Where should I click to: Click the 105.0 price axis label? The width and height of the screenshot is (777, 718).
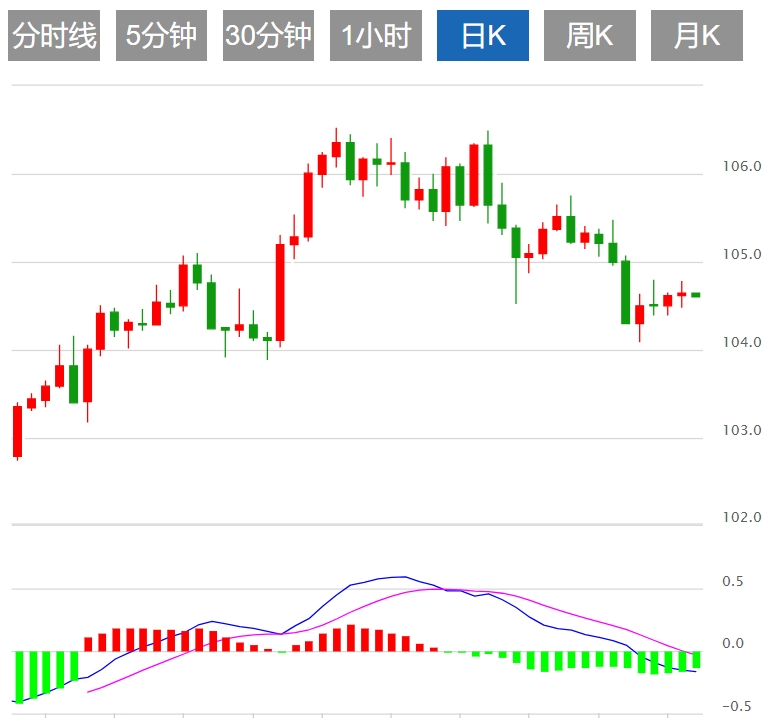(742, 255)
